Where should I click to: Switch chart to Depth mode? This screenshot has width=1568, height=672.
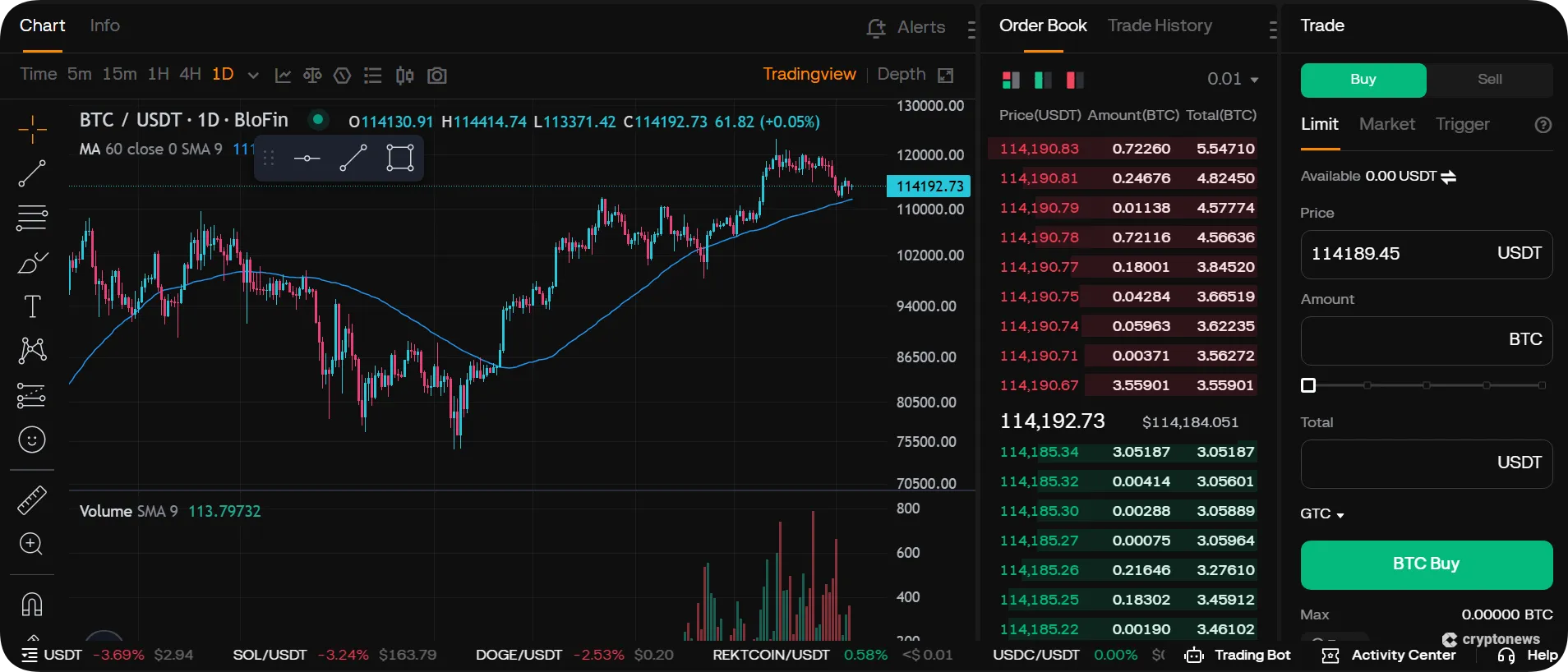pos(902,74)
